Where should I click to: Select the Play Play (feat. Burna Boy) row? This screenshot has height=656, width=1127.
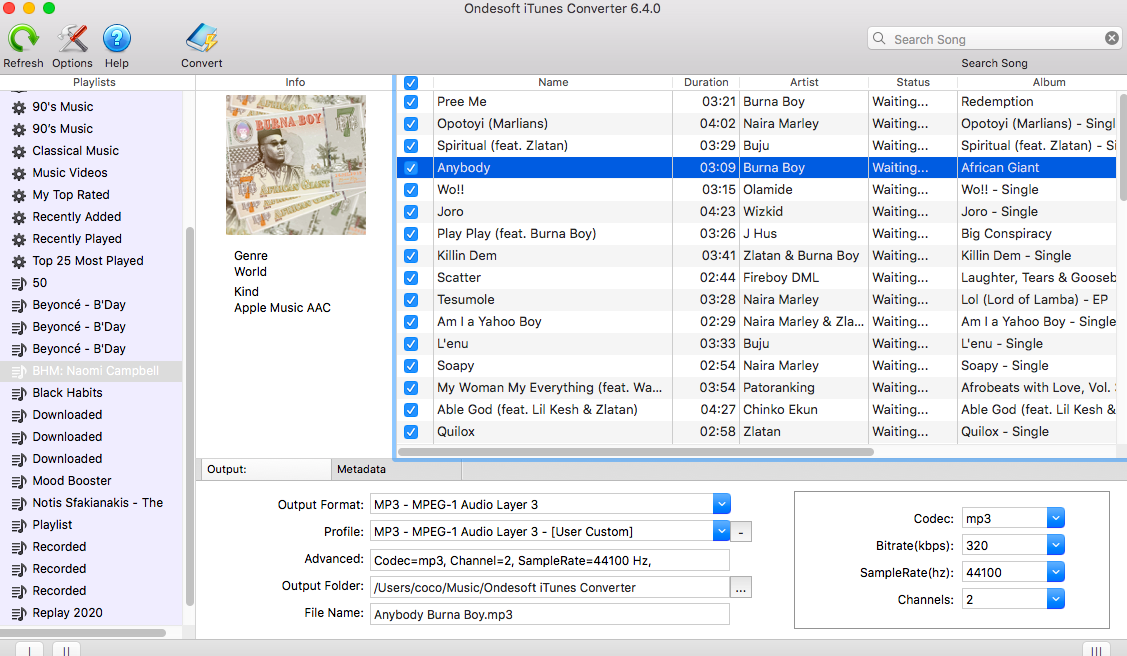757,234
